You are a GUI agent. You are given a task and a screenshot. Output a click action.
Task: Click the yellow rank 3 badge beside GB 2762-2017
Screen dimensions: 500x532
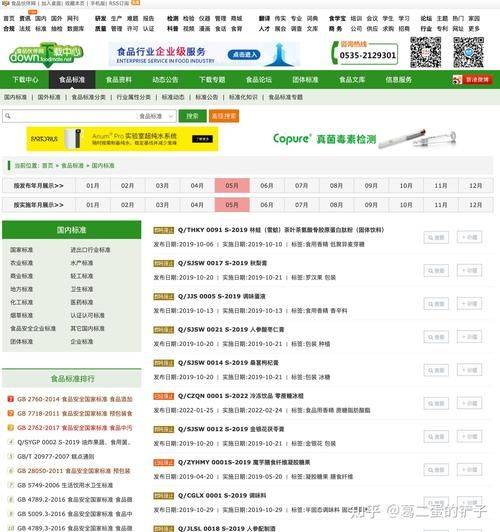(11, 428)
